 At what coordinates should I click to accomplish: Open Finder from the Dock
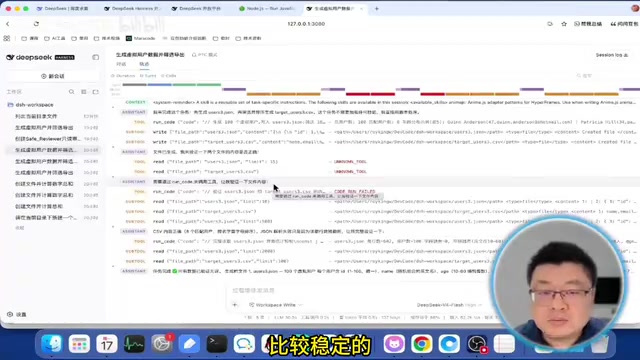[x=51, y=344]
